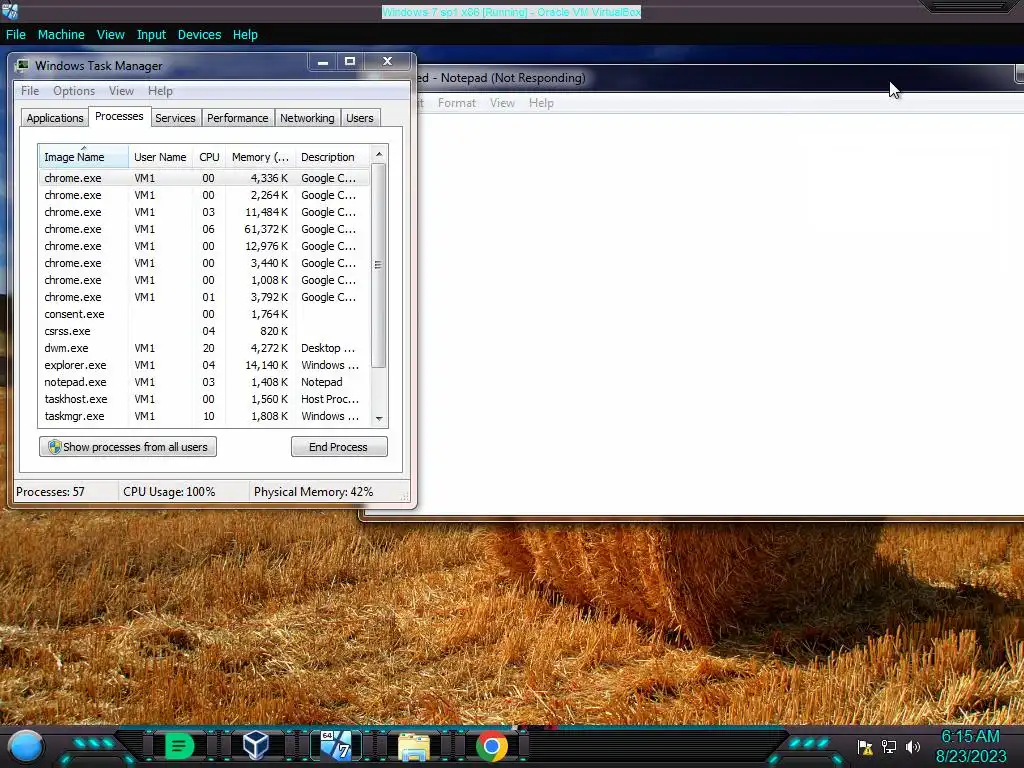
Task: Select the Windows 7 VM taskbar icon
Action: 336,745
